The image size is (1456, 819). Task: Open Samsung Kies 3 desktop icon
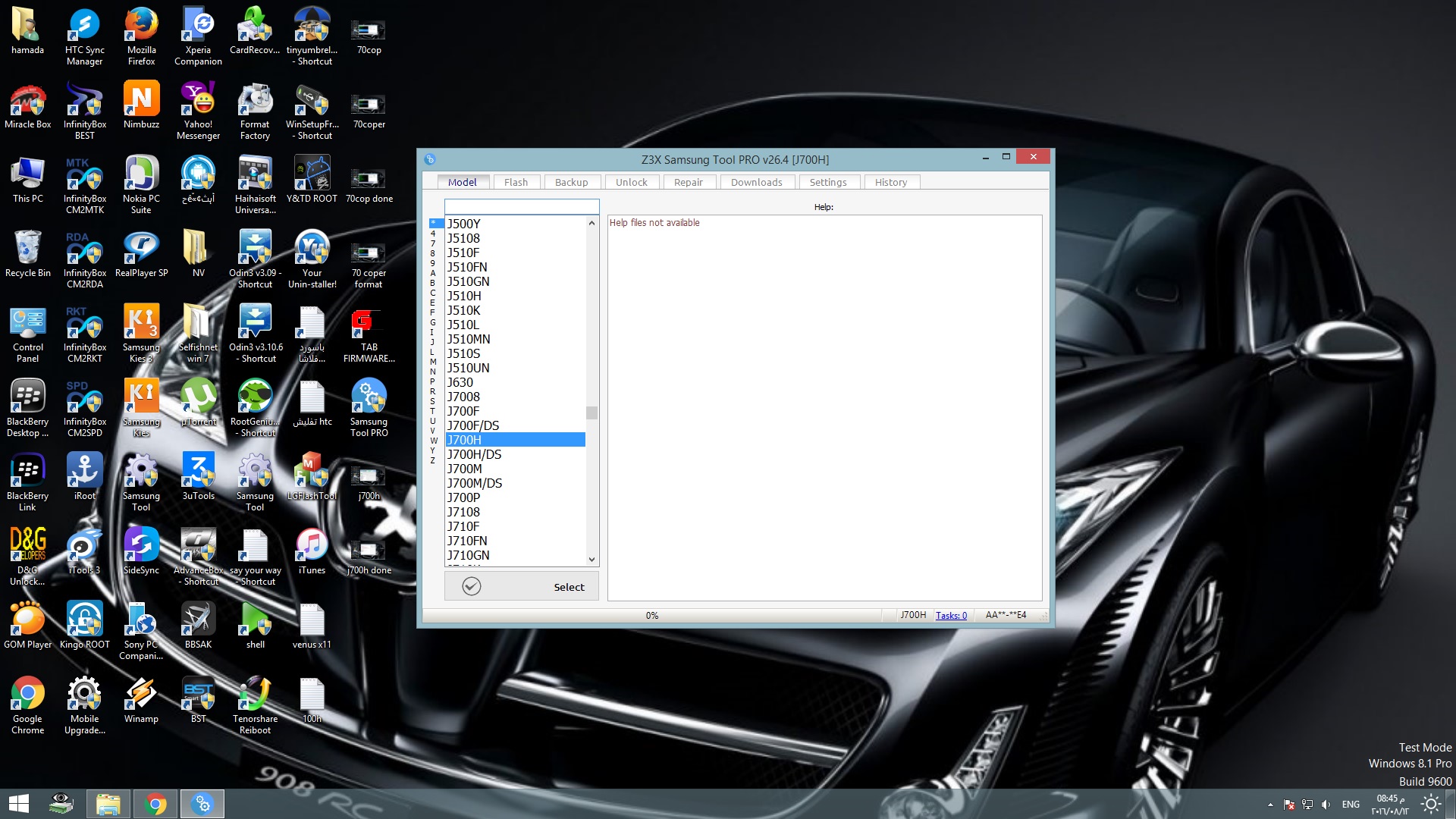[x=141, y=334]
